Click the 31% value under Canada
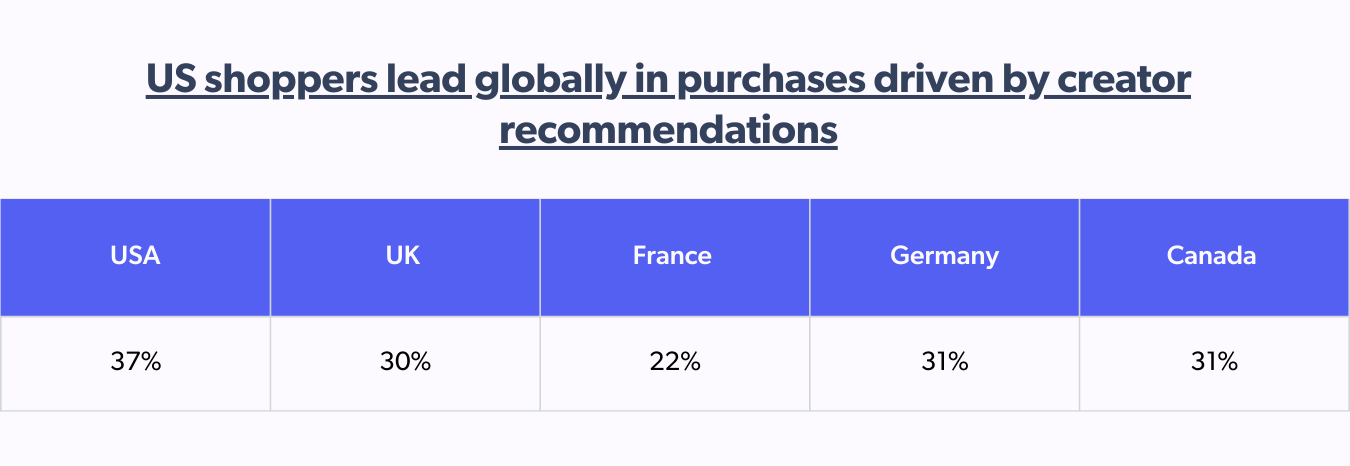Image resolution: width=1350 pixels, height=466 pixels. (1214, 364)
